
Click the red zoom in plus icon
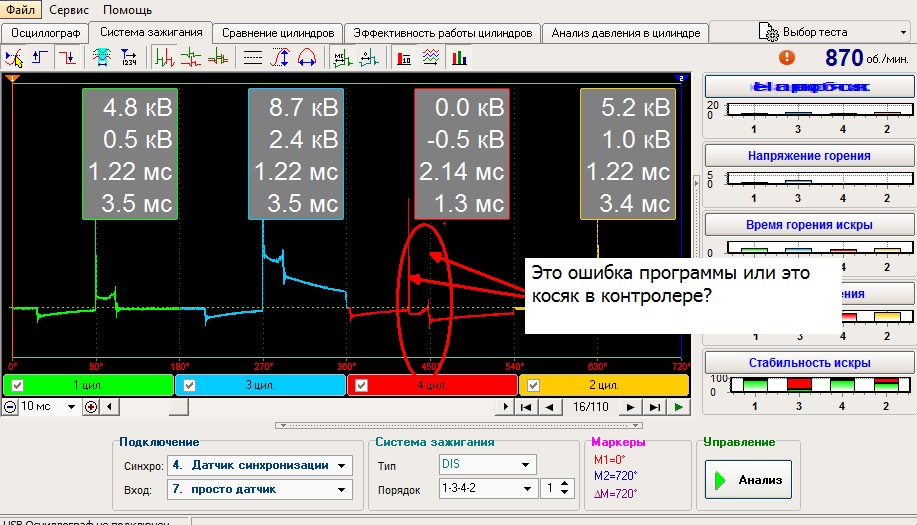click(x=91, y=407)
